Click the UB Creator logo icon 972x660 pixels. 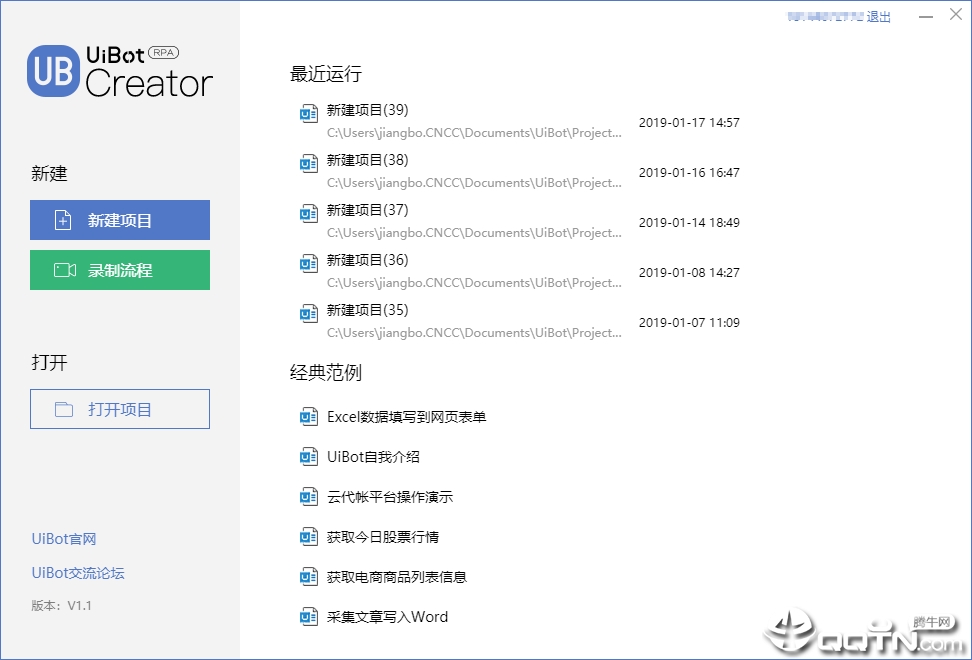(53, 71)
